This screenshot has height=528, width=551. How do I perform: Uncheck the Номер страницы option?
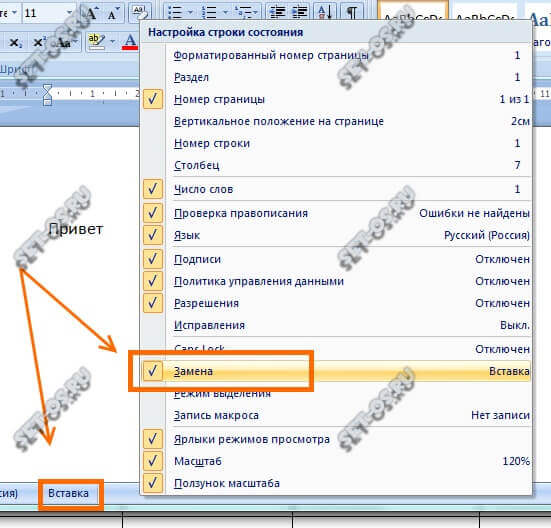click(x=337, y=99)
